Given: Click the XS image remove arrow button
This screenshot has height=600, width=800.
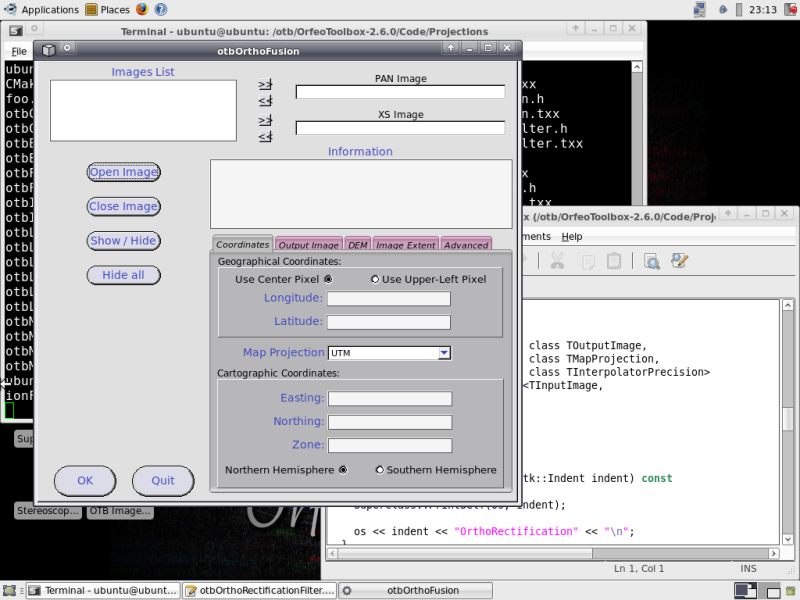Looking at the screenshot, I should pyautogui.click(x=265, y=137).
